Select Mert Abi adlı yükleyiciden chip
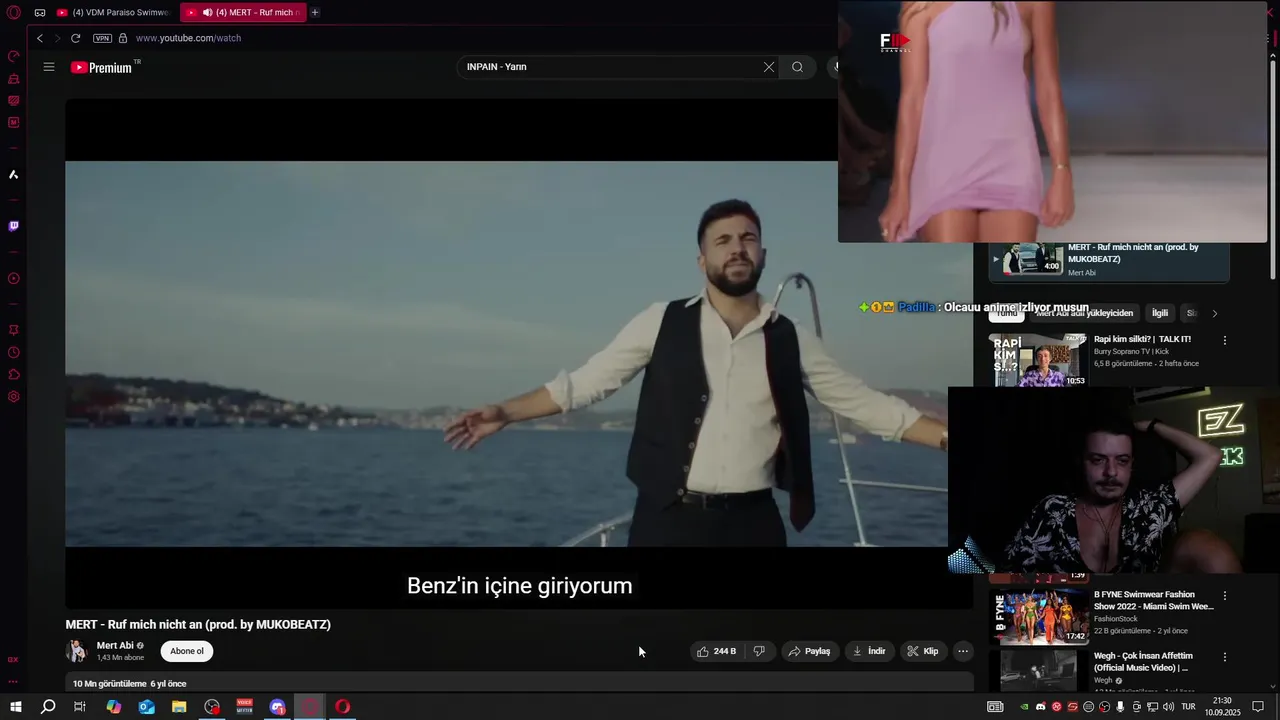This screenshot has height=720, width=1280. pyautogui.click(x=1084, y=313)
